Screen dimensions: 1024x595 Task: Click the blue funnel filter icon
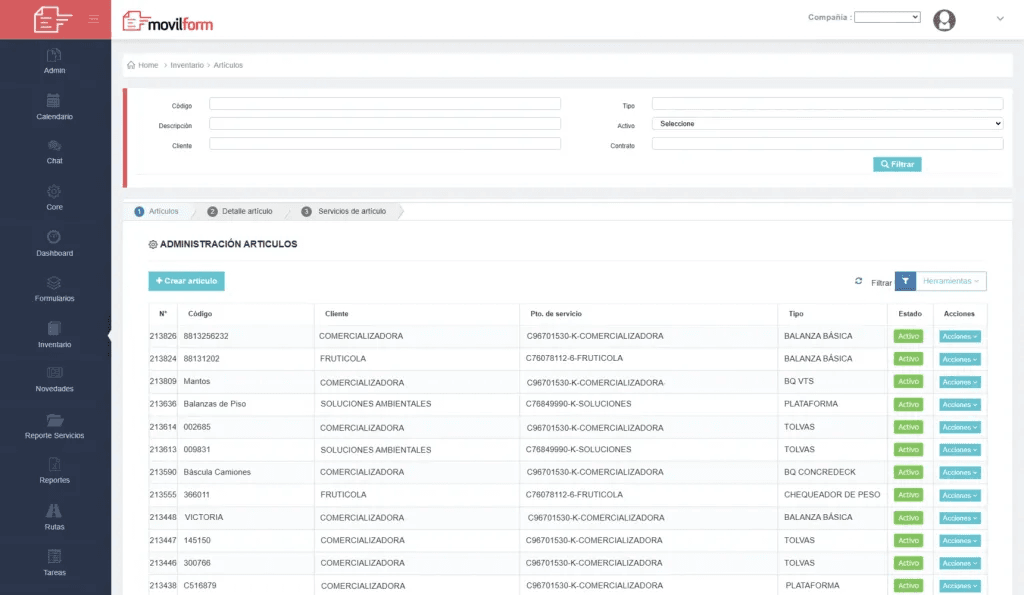click(905, 281)
